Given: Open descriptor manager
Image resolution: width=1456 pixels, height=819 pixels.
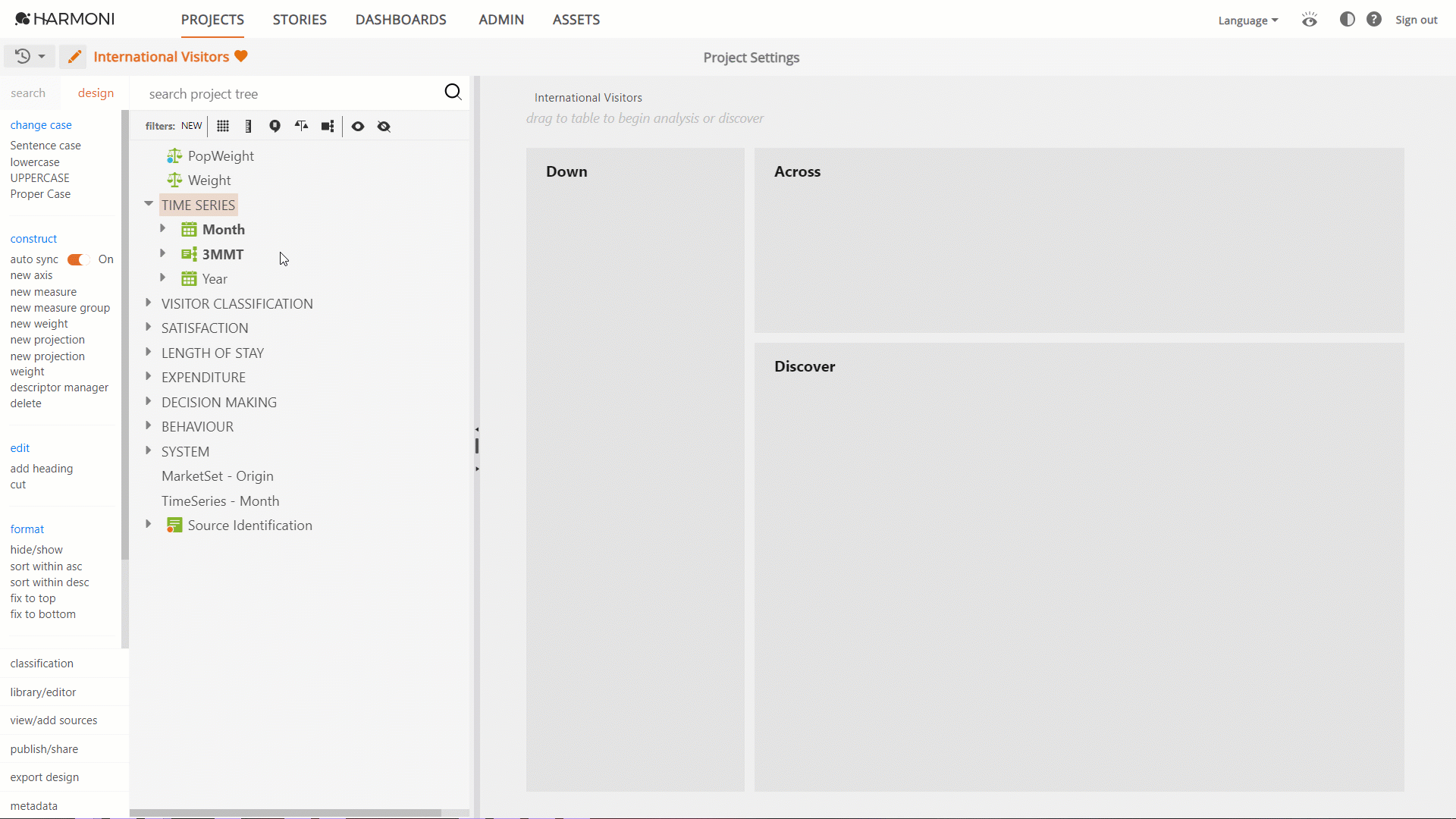Looking at the screenshot, I should (x=59, y=388).
